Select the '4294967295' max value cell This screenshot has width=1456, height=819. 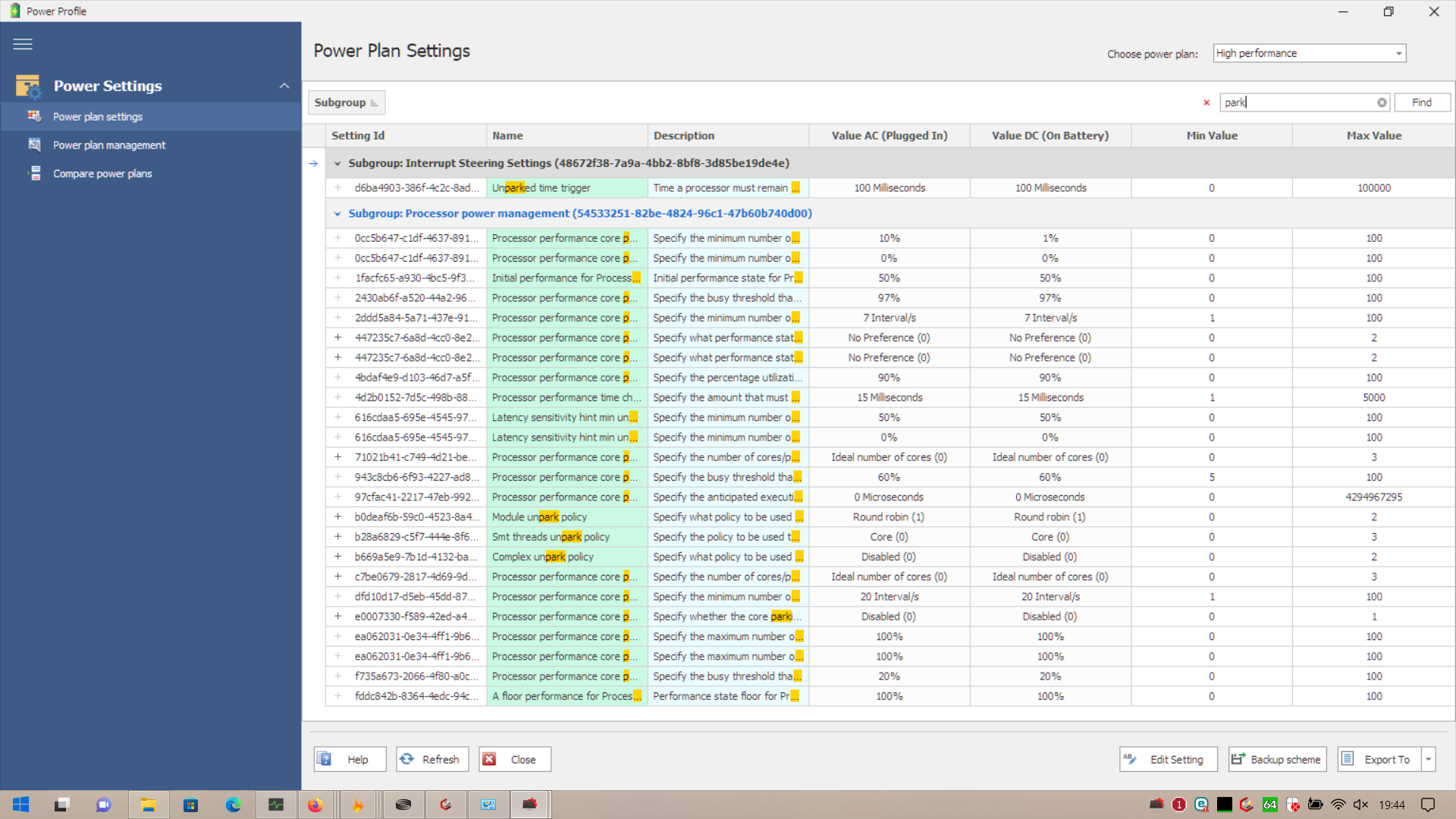(1373, 497)
